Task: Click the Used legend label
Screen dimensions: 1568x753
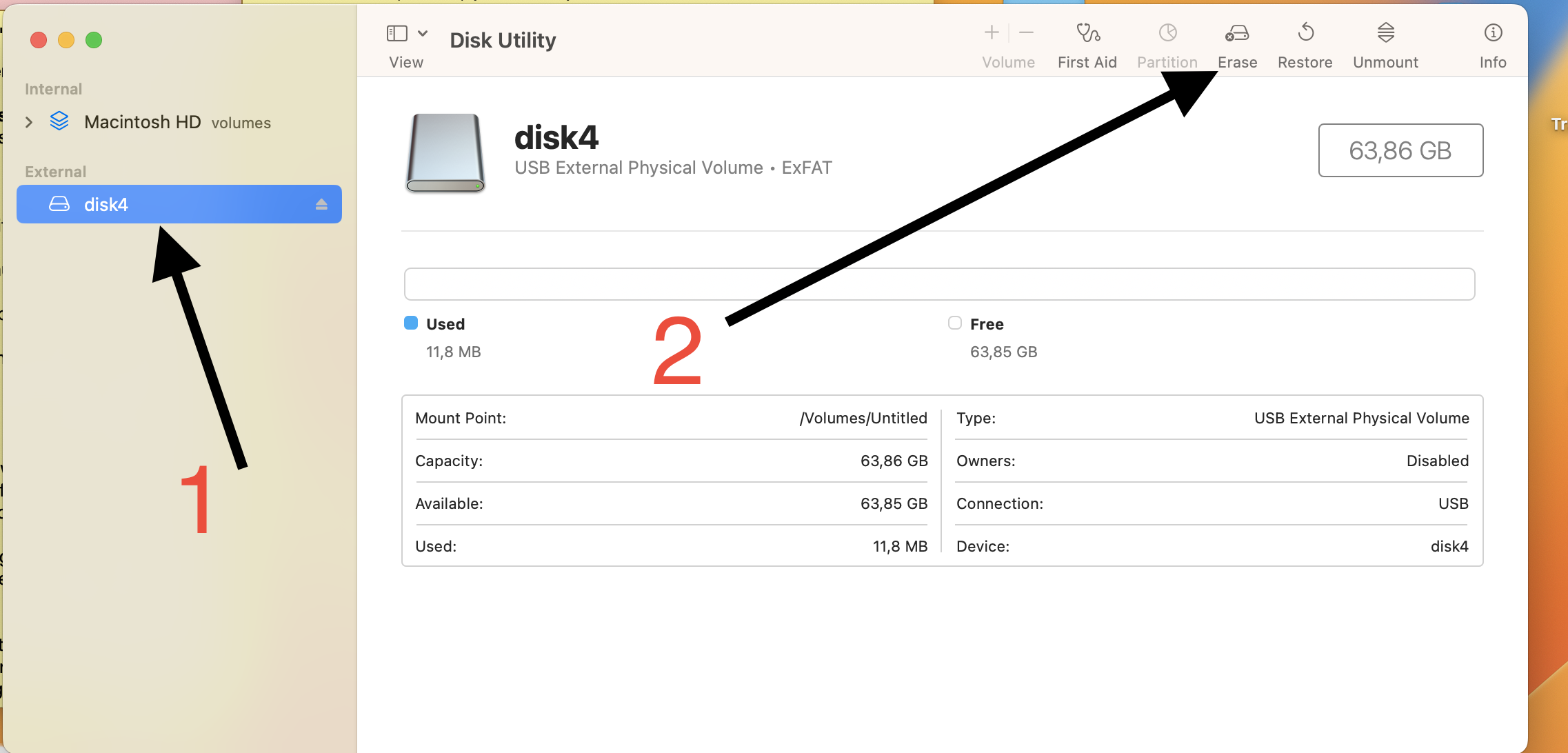Action: point(445,324)
